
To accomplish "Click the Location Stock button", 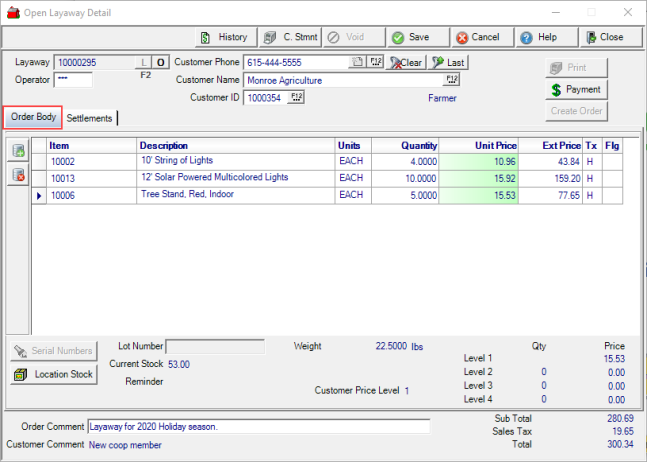I will point(53,375).
